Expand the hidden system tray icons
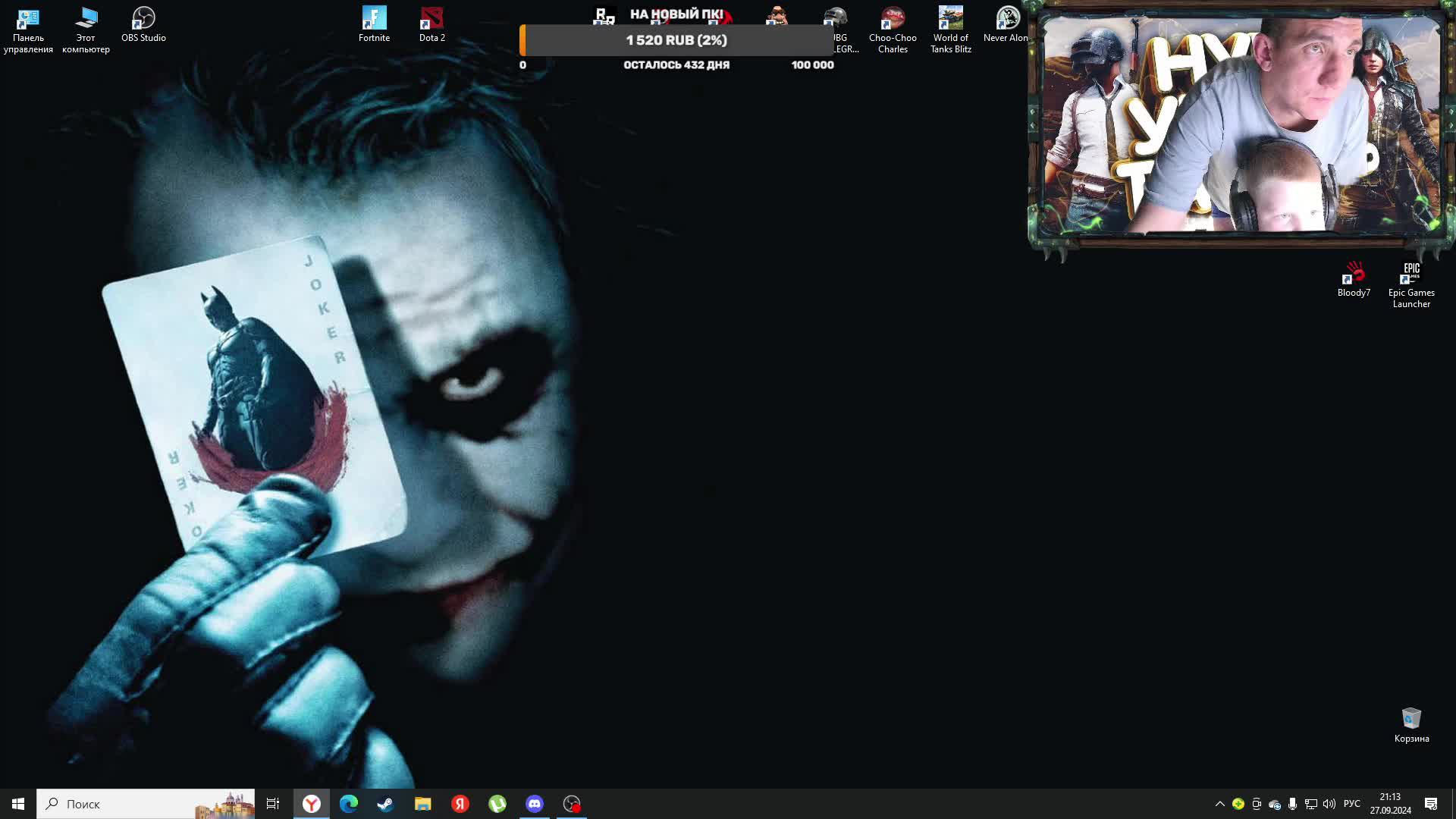The height and width of the screenshot is (819, 1456). [x=1219, y=804]
